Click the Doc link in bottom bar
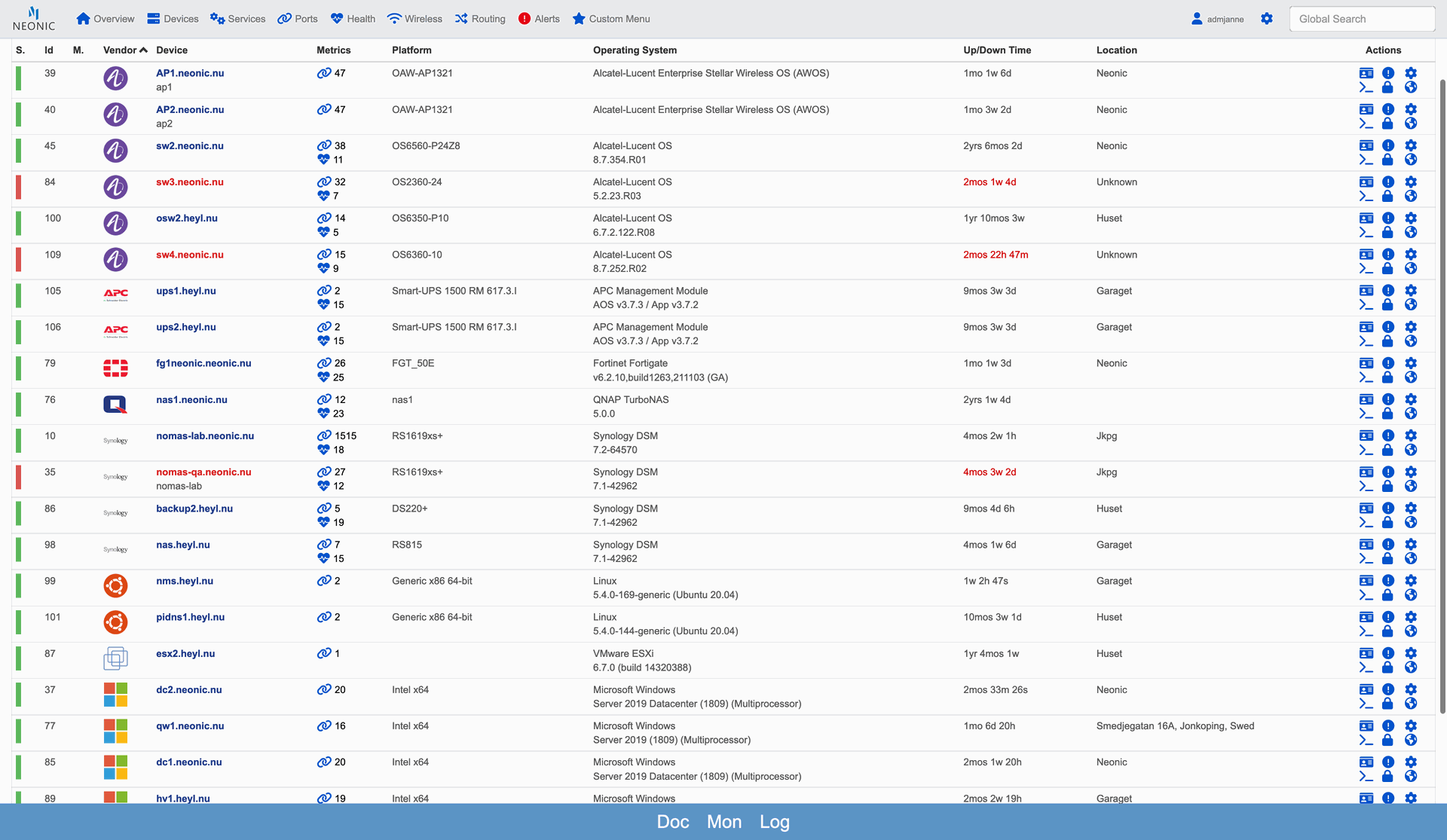 673,822
